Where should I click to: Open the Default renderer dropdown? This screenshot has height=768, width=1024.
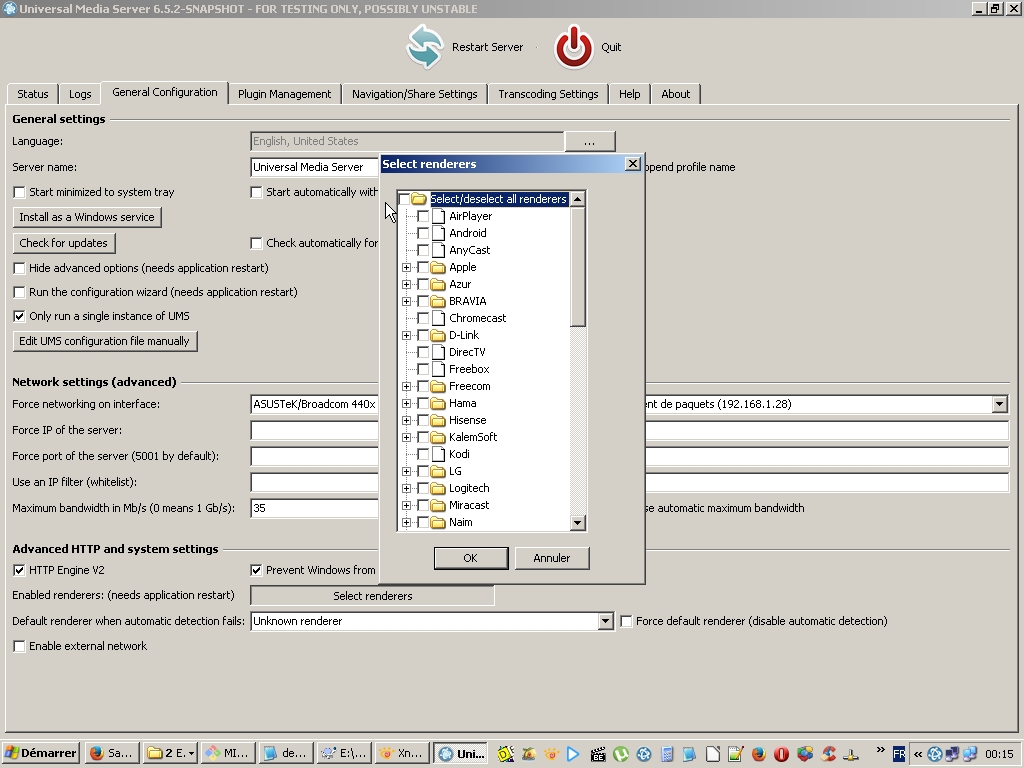click(605, 621)
